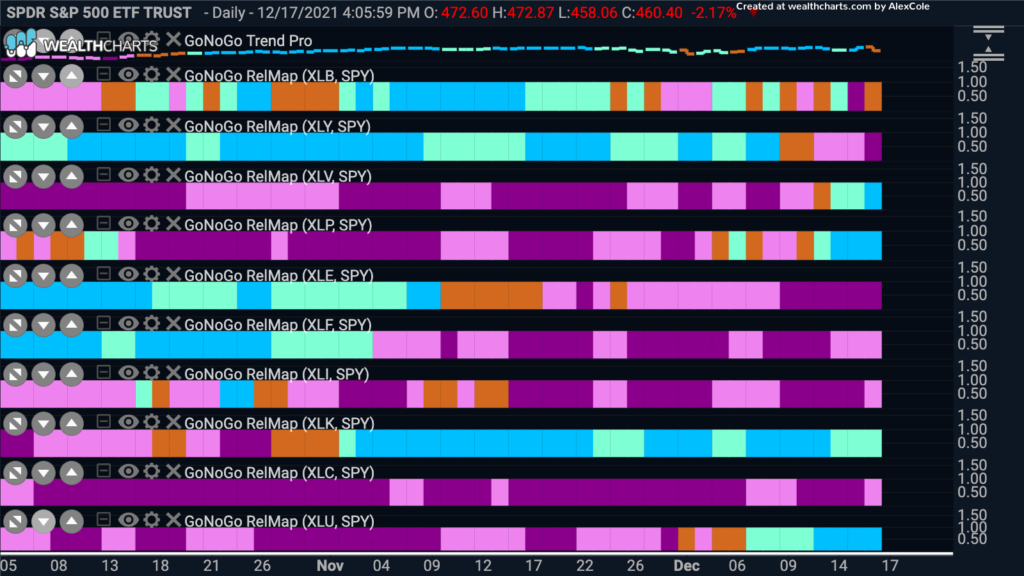Hide the RelMap XLK indicator via eye icon
Image resolution: width=1024 pixels, height=576 pixels.
coord(128,422)
